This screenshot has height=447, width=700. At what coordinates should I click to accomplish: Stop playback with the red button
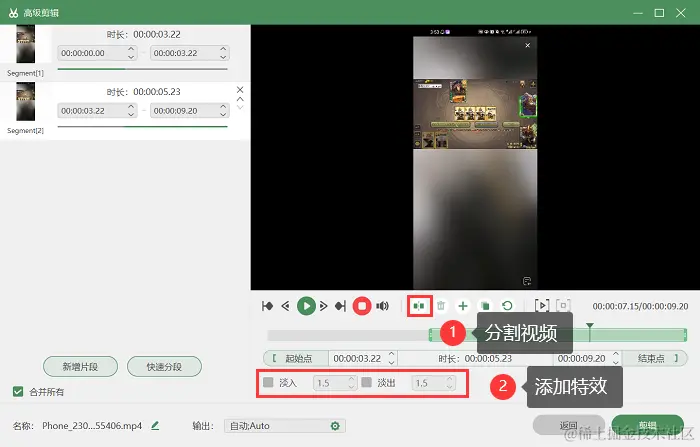click(362, 306)
